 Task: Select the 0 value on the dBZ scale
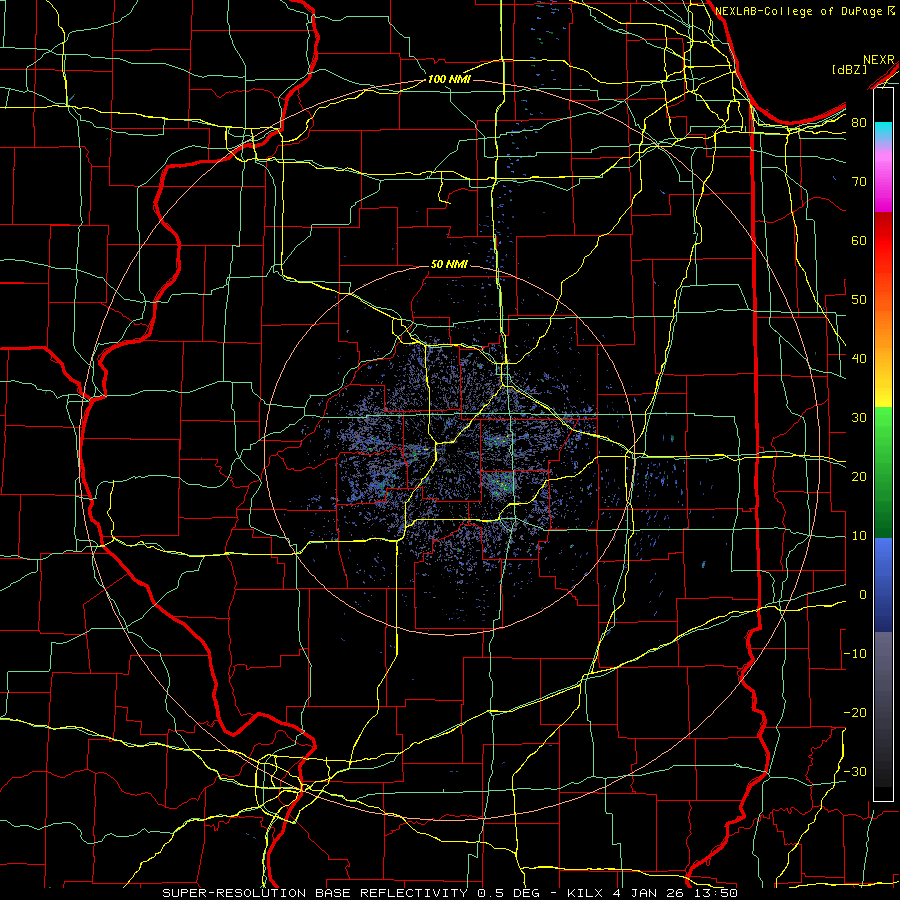pyautogui.click(x=863, y=595)
